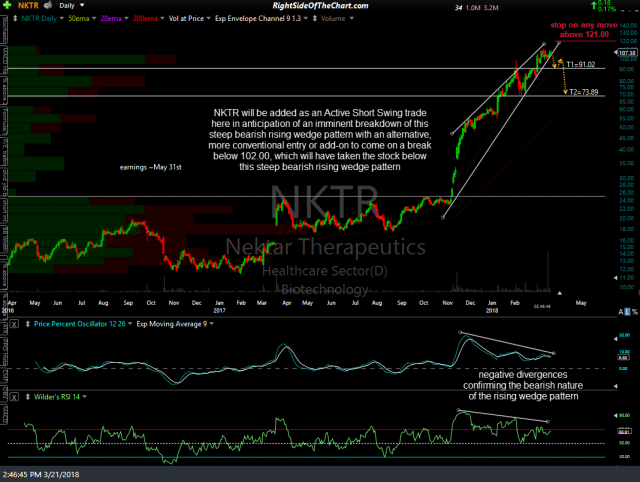
Task: Click the 3.2M volume figure in header
Action: click(491, 8)
